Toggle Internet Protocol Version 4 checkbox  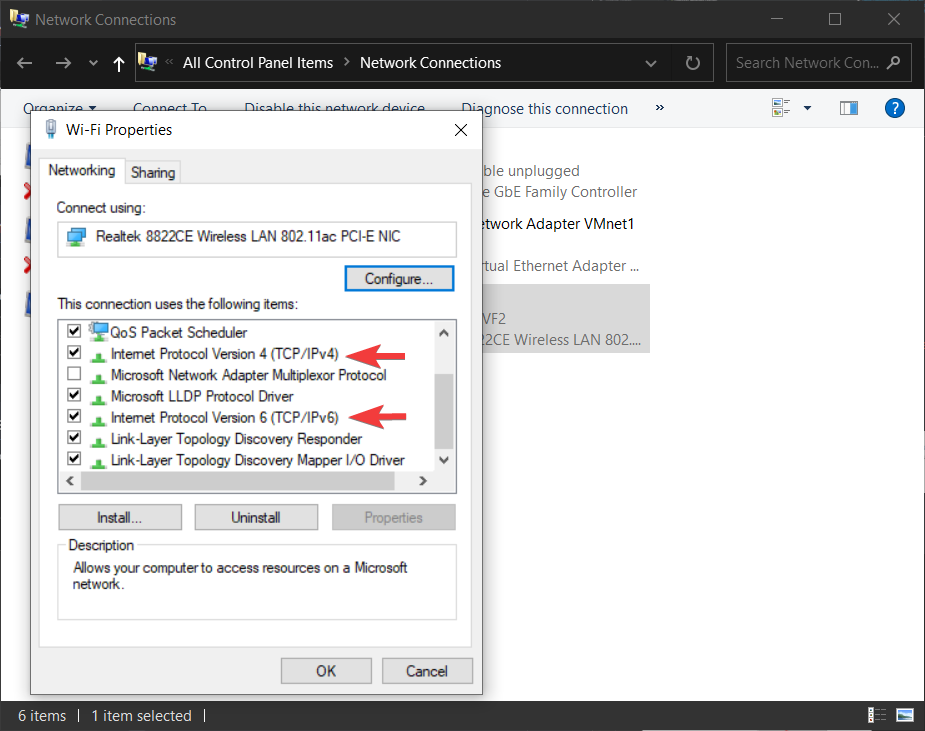(x=74, y=352)
